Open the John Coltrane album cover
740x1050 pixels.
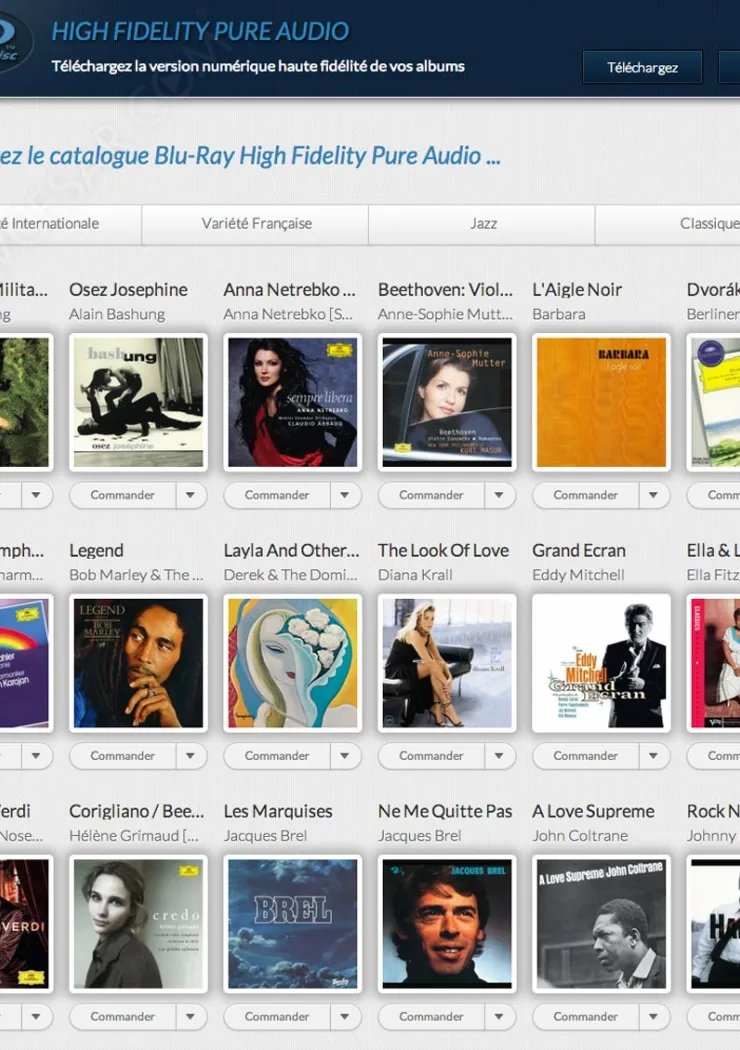click(x=601, y=924)
